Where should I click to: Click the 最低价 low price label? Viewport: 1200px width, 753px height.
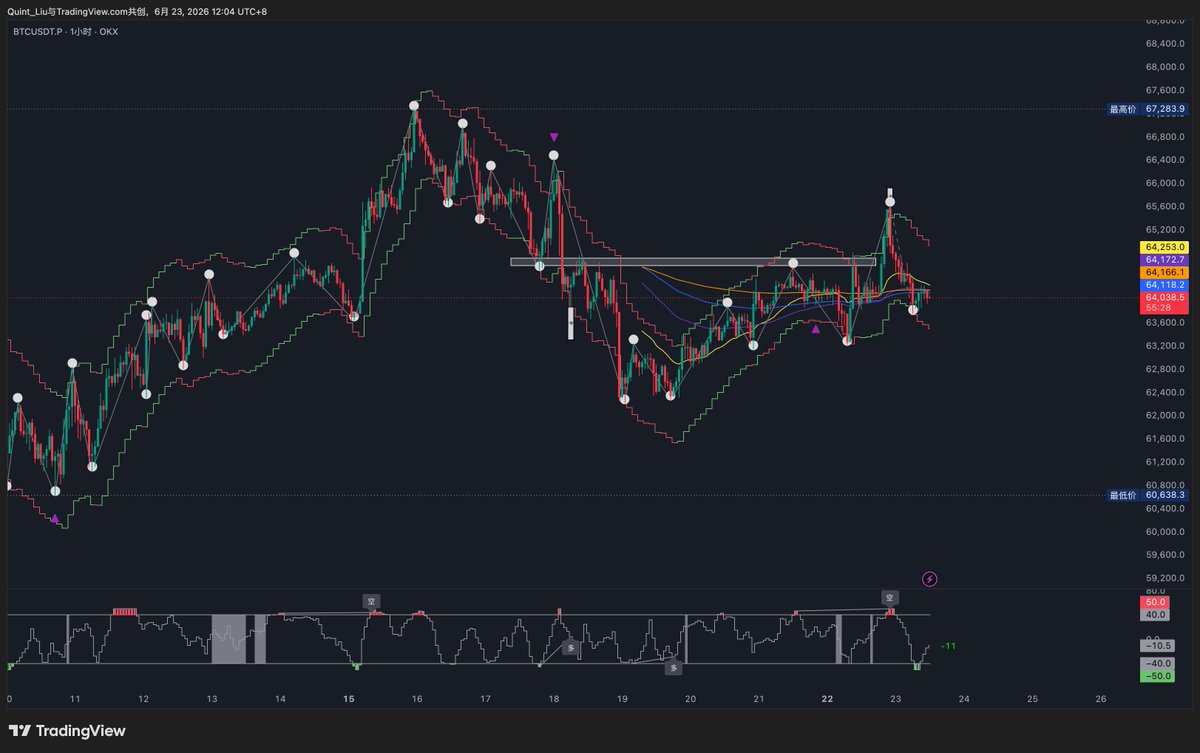1123,495
